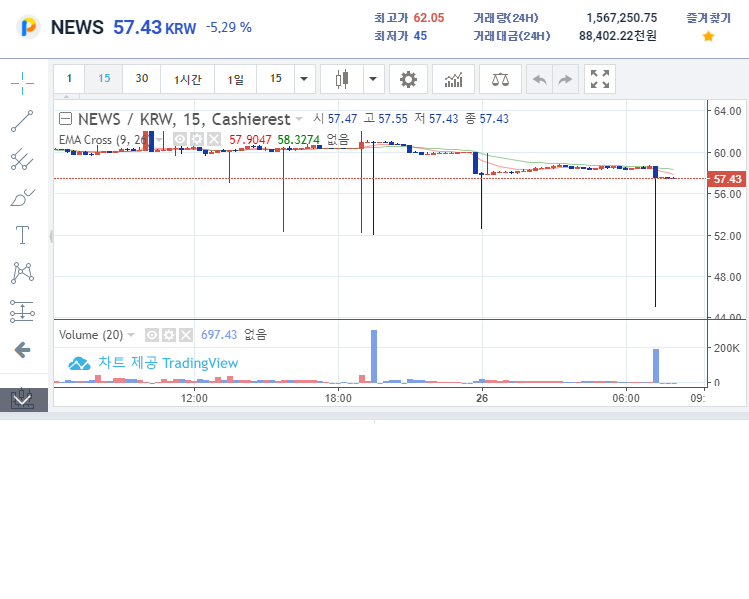Hide the Volume indicator with eye icon
Viewport: 749px width, 599px height.
152,335
